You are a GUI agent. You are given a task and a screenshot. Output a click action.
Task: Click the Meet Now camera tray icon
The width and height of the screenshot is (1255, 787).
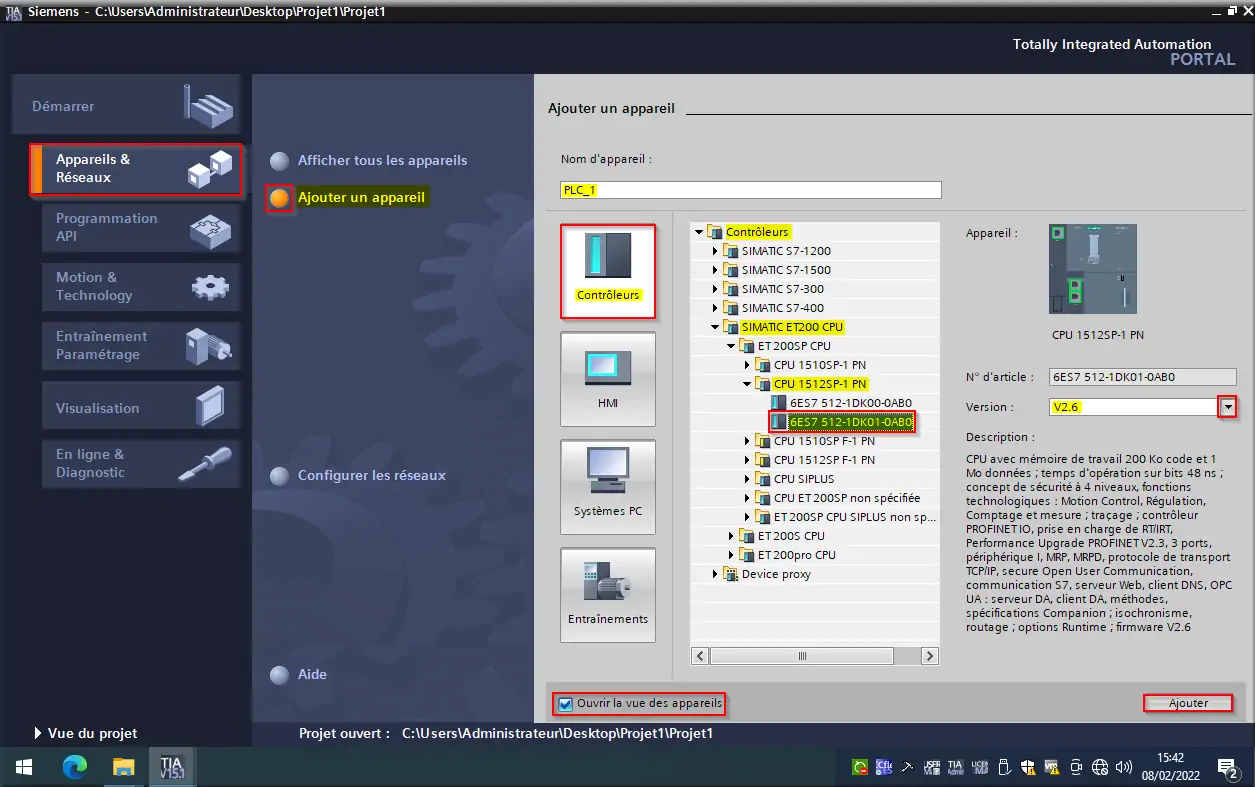1076,767
